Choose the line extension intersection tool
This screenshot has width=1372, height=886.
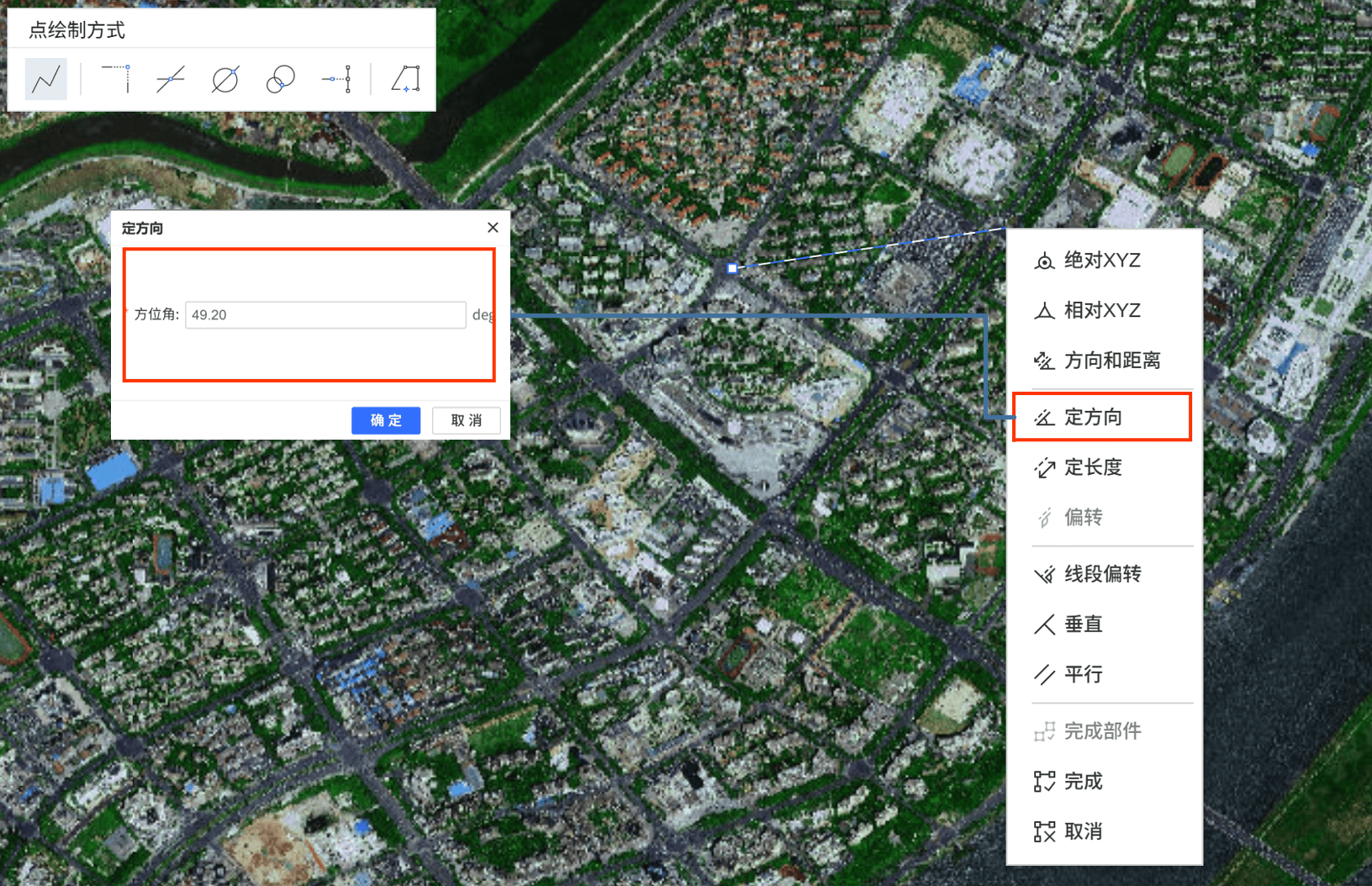[x=116, y=79]
